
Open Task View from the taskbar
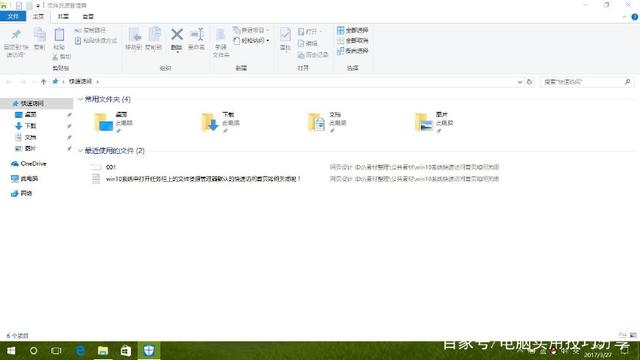(56, 351)
